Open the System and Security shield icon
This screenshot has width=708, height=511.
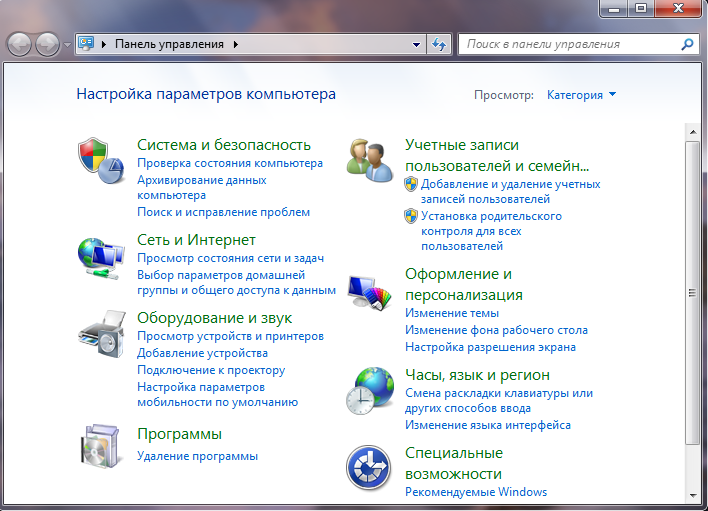(x=101, y=160)
